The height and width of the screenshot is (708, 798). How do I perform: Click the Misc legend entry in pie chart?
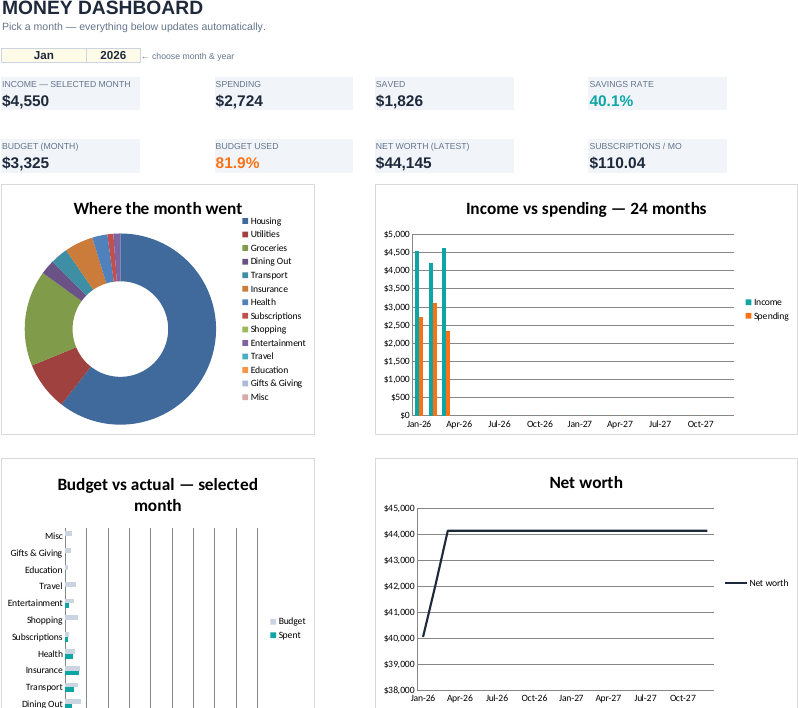255,397
